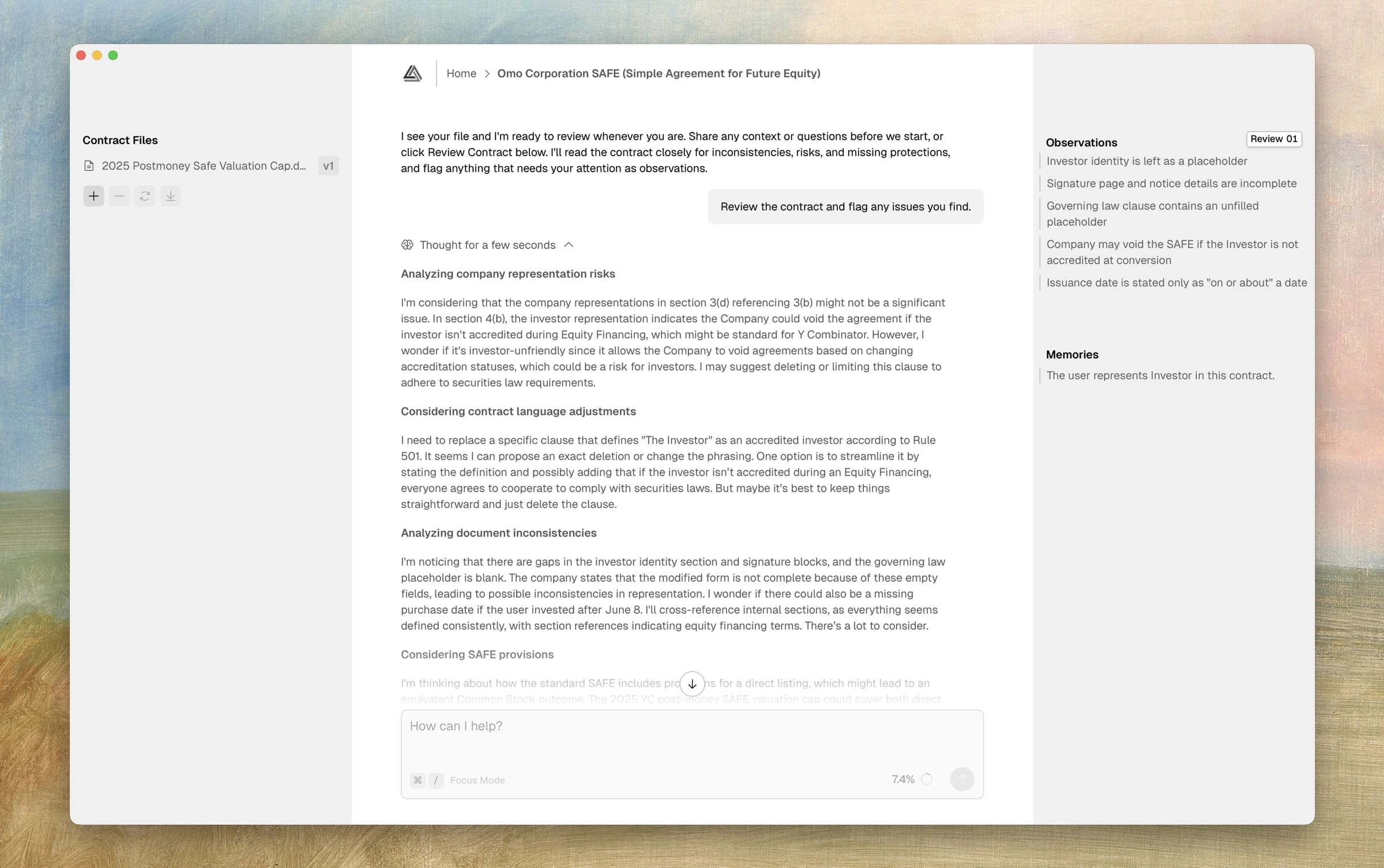The width and height of the screenshot is (1384, 868).
Task: Click the download icon under Contract Files
Action: coord(171,196)
